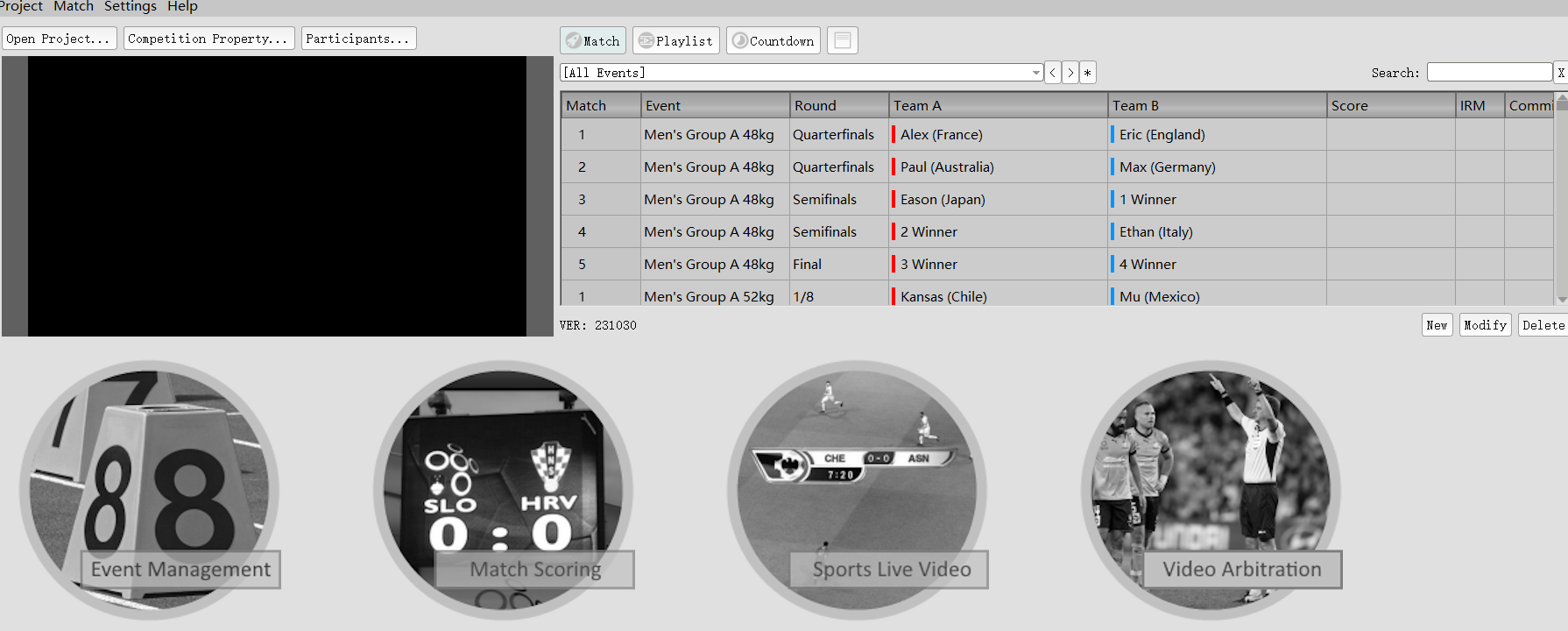Open the Settings menu
Screen dimensions: 1568x631
coord(130,7)
